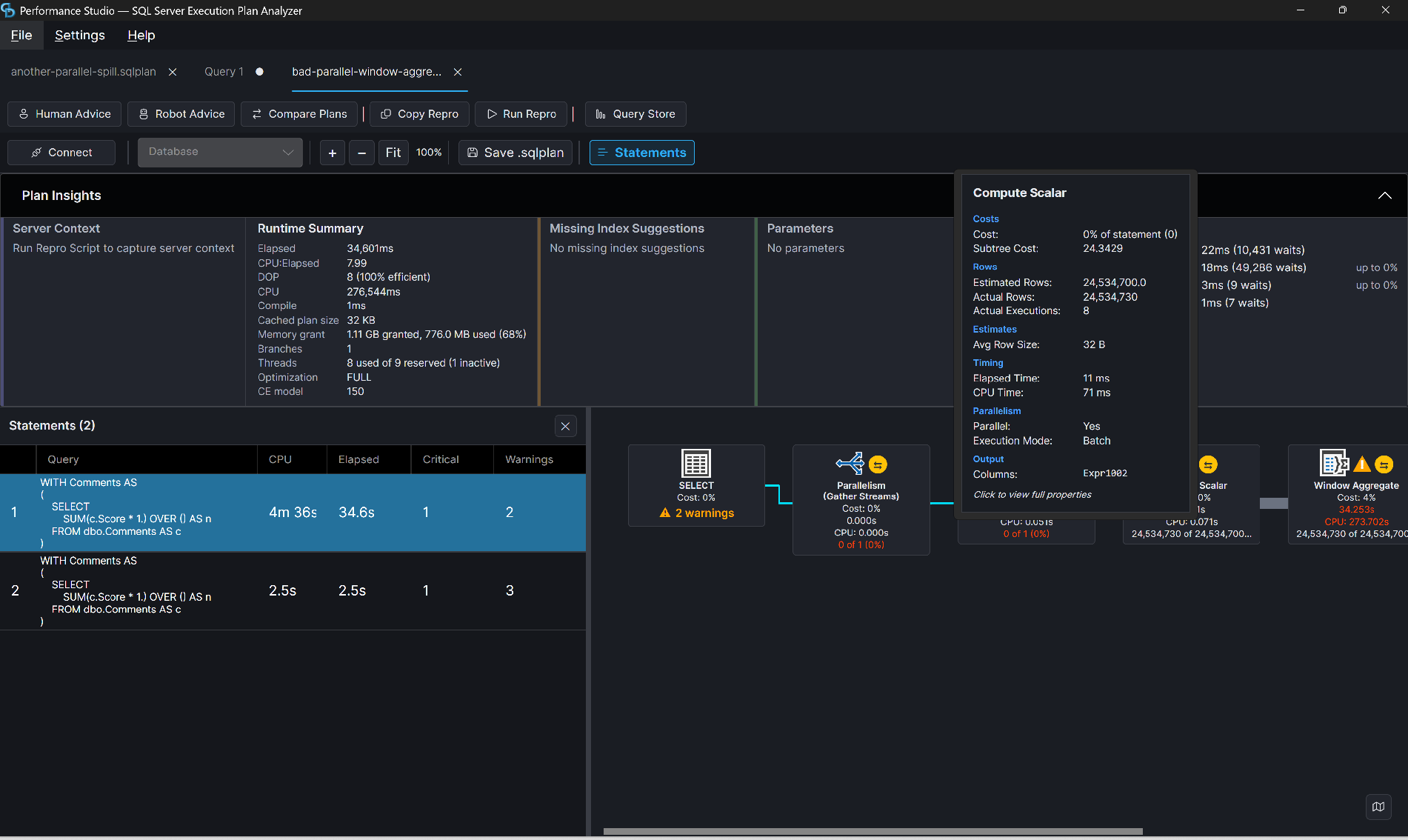The height and width of the screenshot is (840, 1408).
Task: Toggle the Statements panel button
Action: click(x=641, y=153)
